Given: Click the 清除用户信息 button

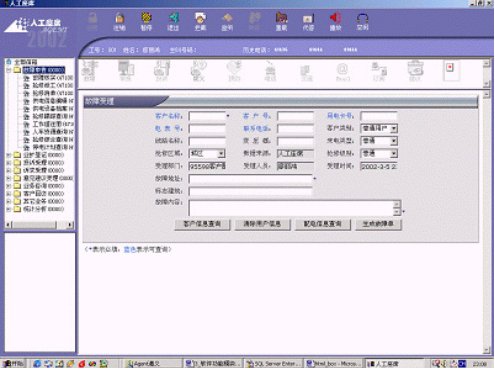Looking at the screenshot, I should click(x=262, y=224).
